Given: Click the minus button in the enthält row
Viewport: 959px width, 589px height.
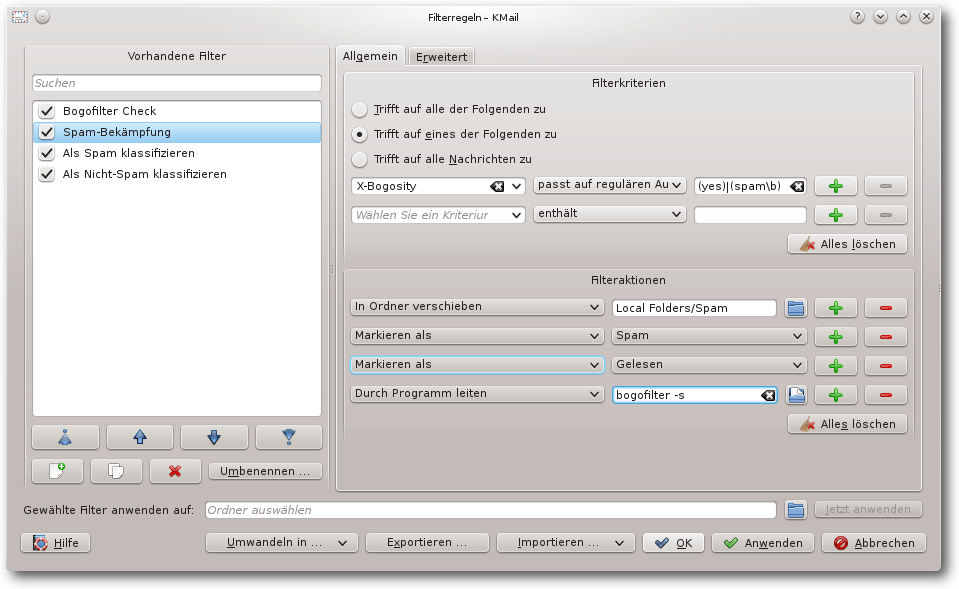Looking at the screenshot, I should pyautogui.click(x=886, y=215).
